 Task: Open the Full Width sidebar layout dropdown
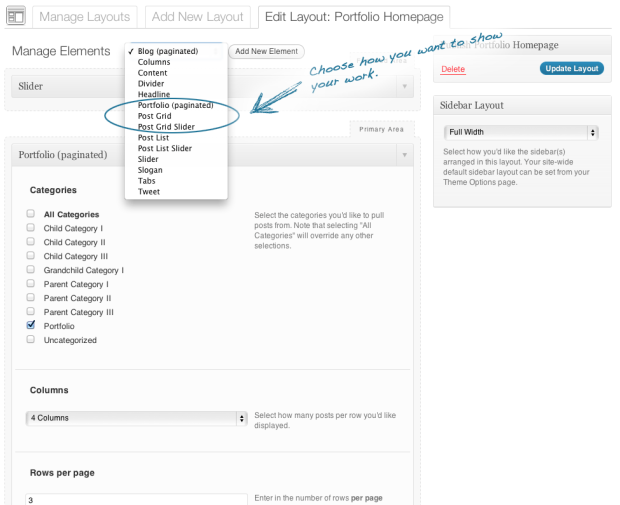click(x=520, y=132)
